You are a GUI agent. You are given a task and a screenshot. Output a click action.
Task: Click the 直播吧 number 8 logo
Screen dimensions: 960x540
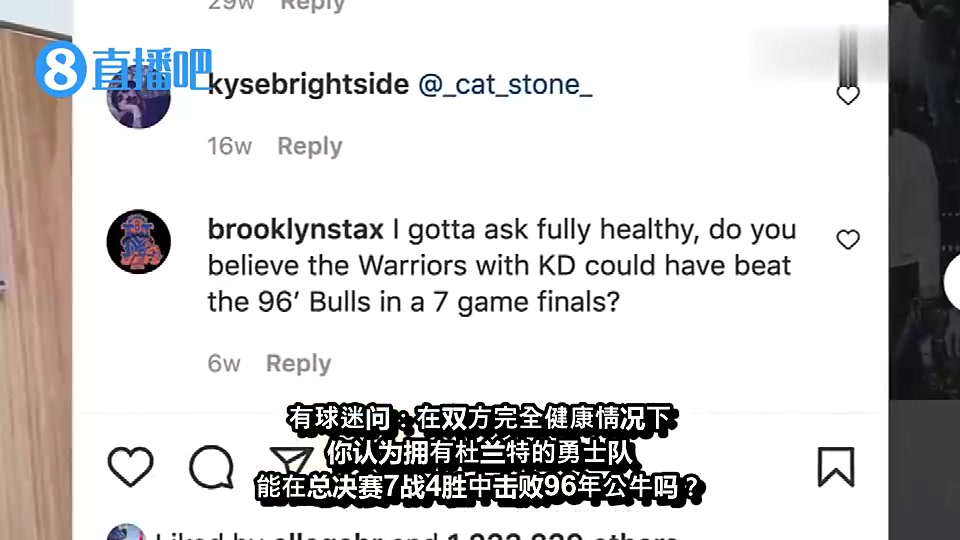click(x=60, y=69)
